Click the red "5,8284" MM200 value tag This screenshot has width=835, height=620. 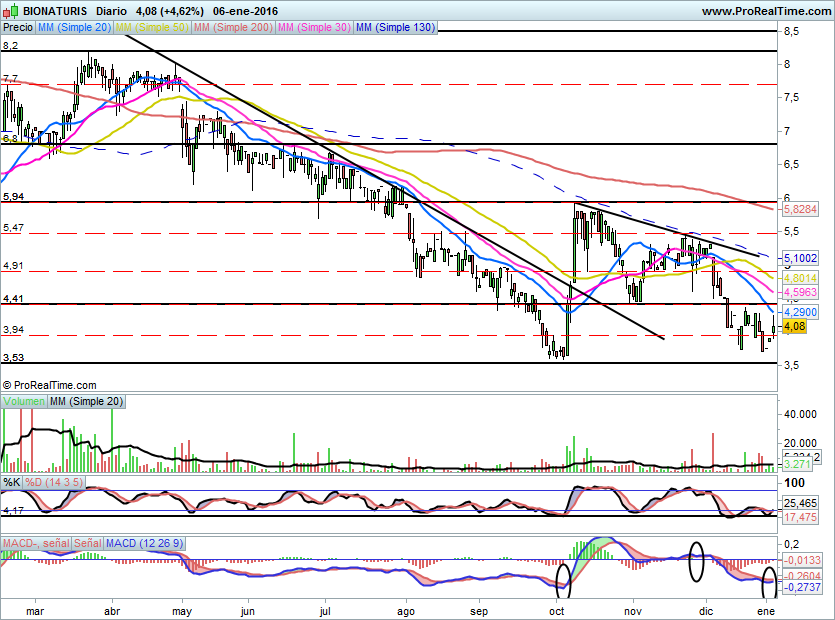(800, 209)
